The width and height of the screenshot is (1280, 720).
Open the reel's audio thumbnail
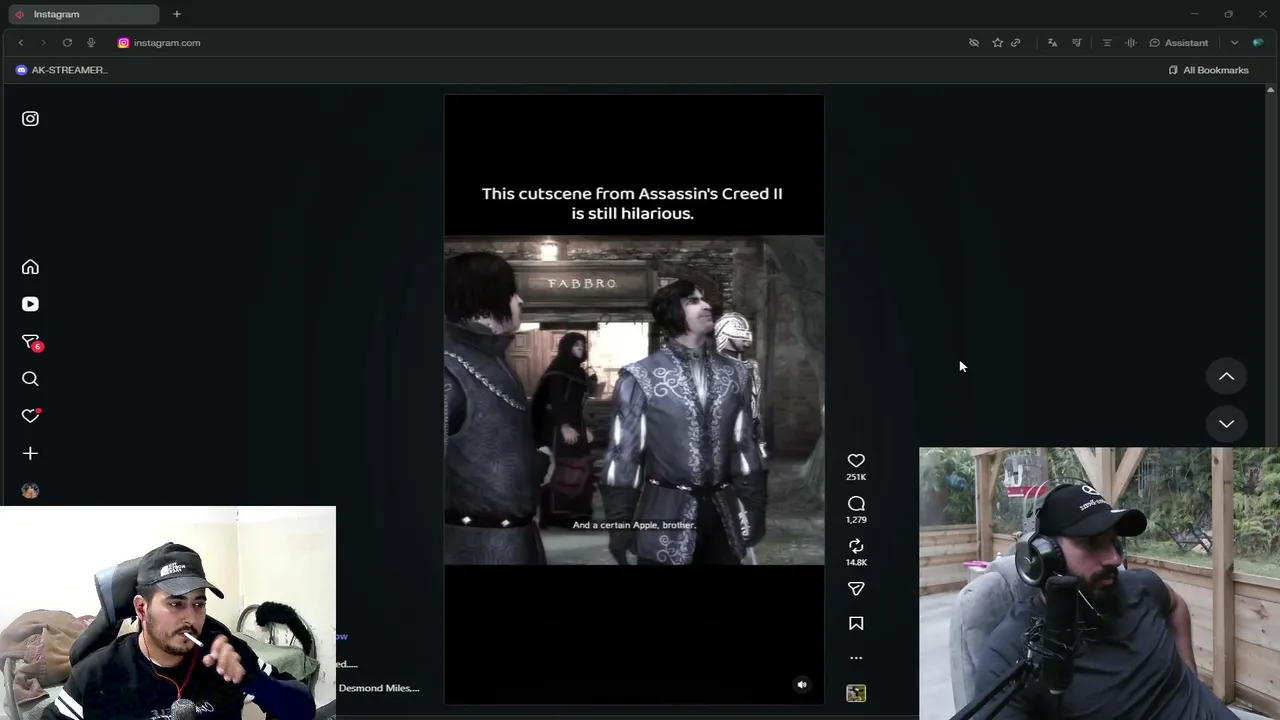(856, 693)
